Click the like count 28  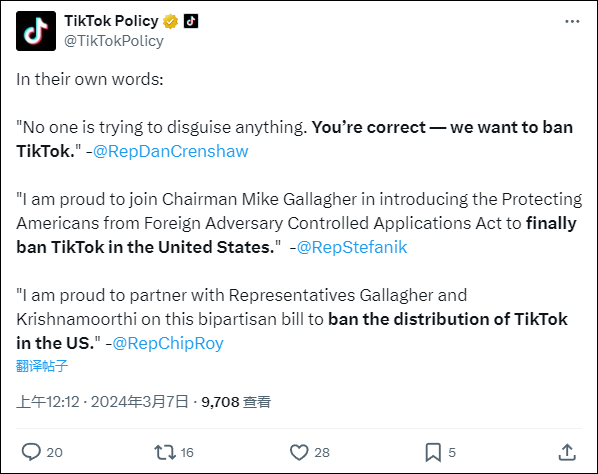[x=322, y=453]
